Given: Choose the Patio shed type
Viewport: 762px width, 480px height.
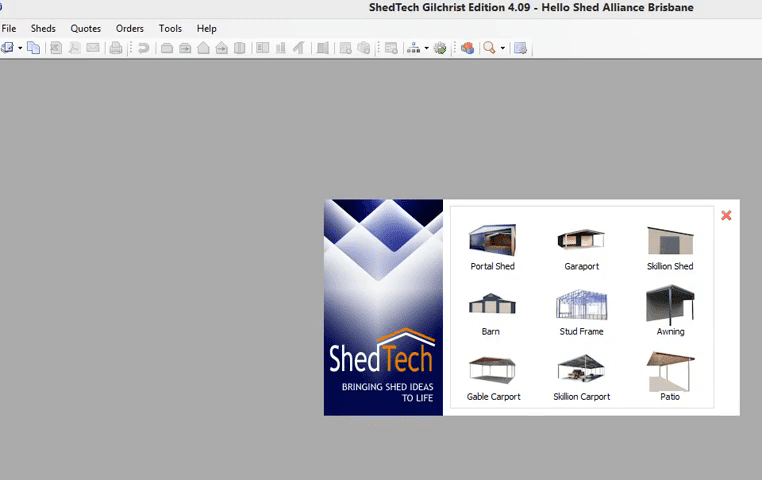Looking at the screenshot, I should 670,376.
